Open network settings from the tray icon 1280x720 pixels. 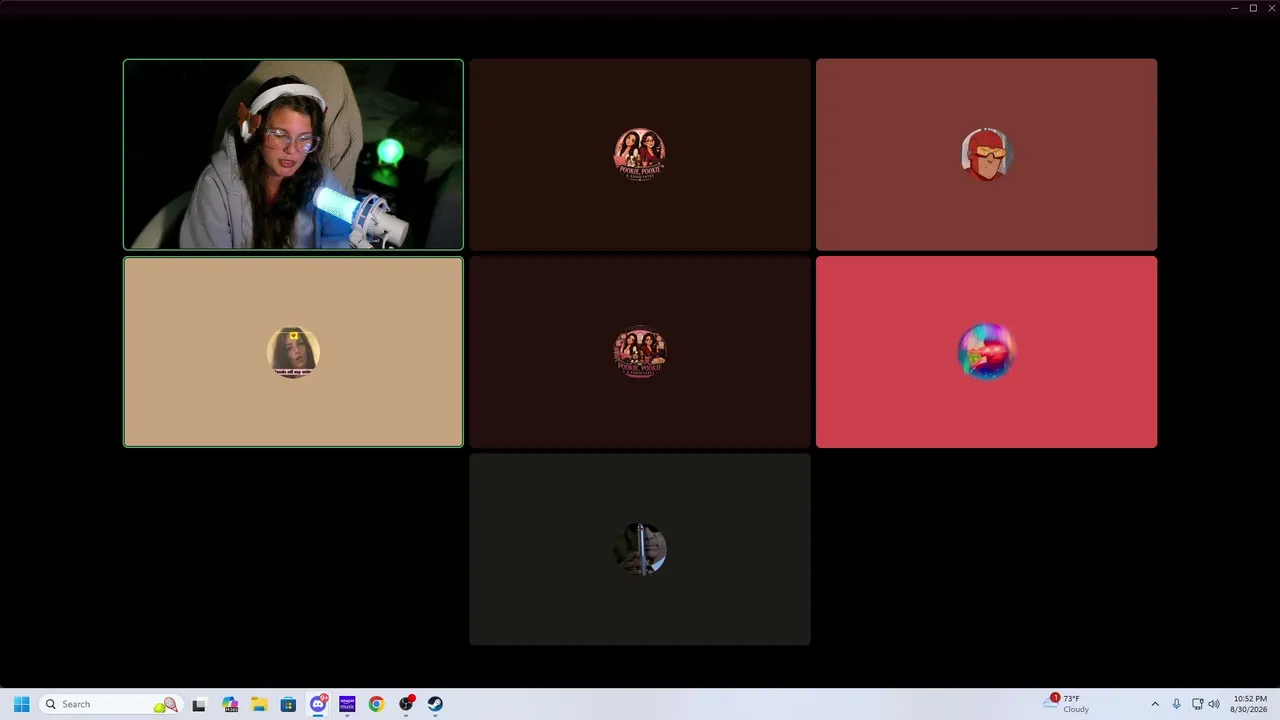click(1197, 704)
